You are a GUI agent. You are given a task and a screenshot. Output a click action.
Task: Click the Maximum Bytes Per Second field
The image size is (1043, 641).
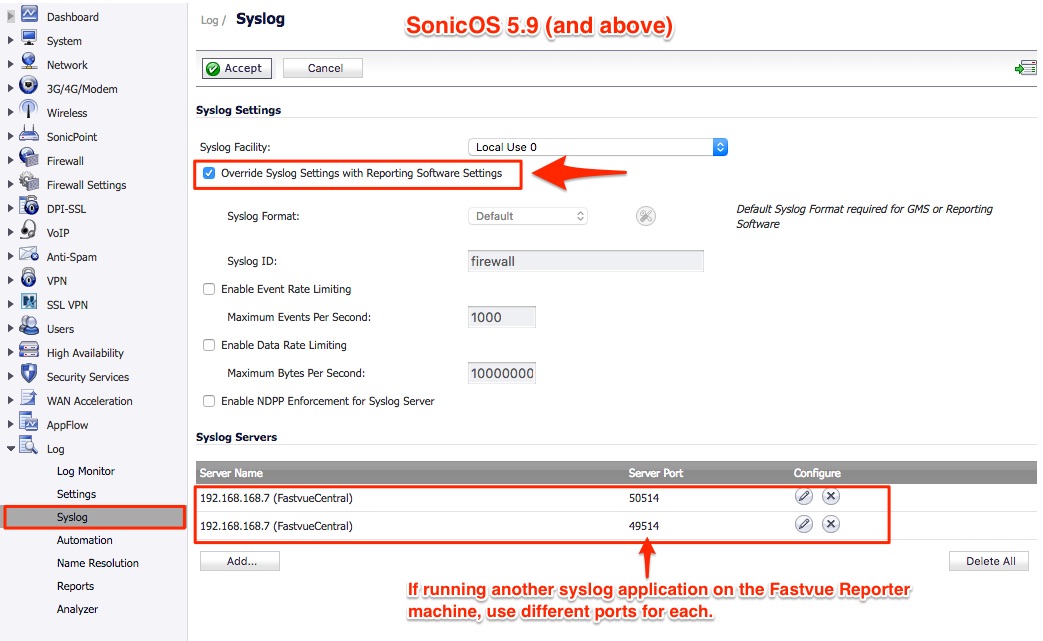(x=502, y=373)
